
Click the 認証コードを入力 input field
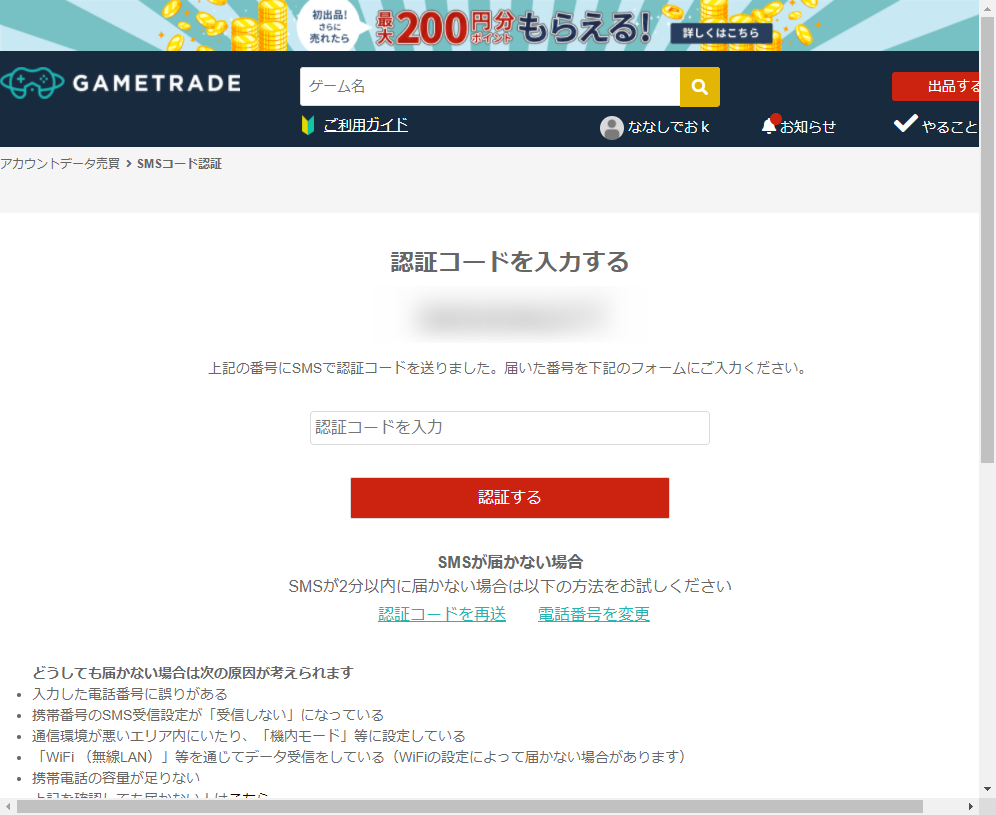(510, 427)
